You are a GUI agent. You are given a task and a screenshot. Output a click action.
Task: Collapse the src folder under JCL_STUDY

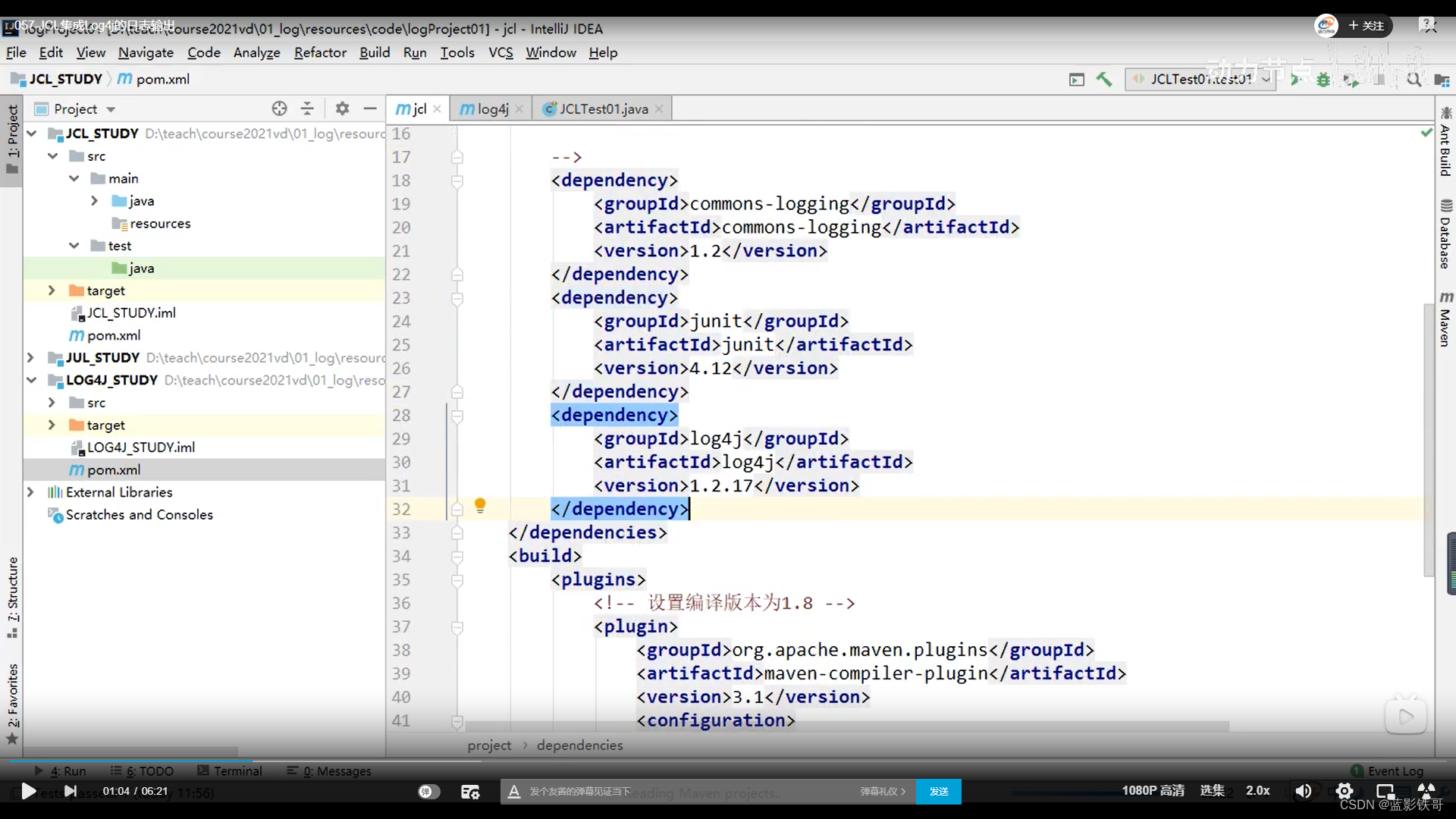(x=52, y=155)
